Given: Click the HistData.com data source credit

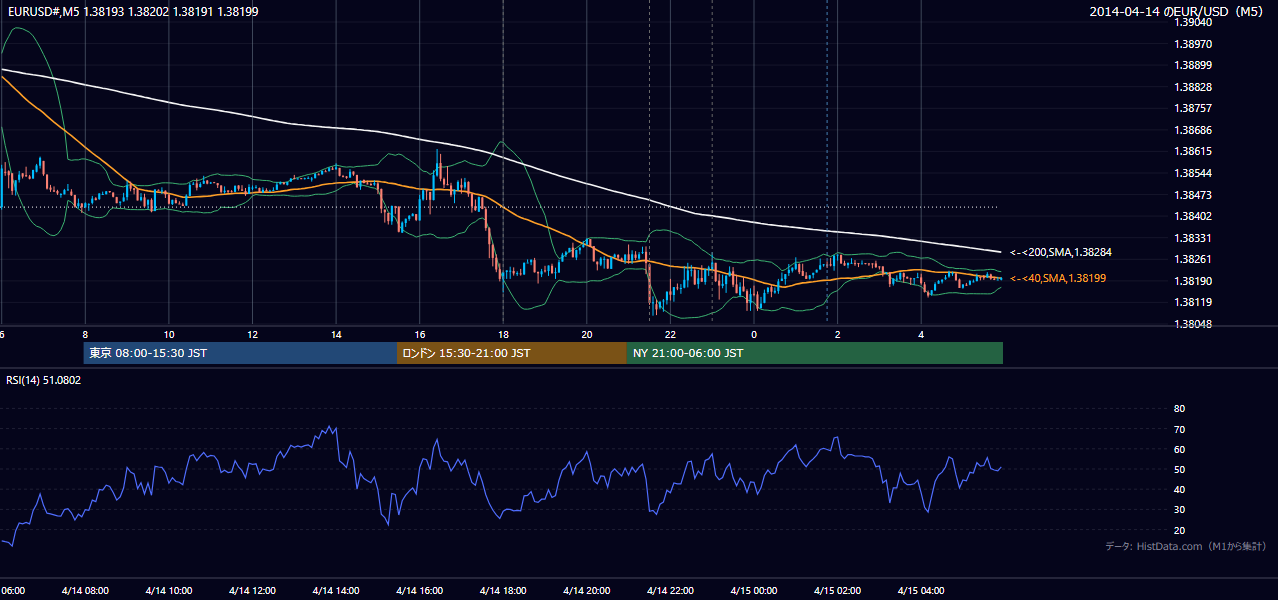Looking at the screenshot, I should (x=1186, y=546).
